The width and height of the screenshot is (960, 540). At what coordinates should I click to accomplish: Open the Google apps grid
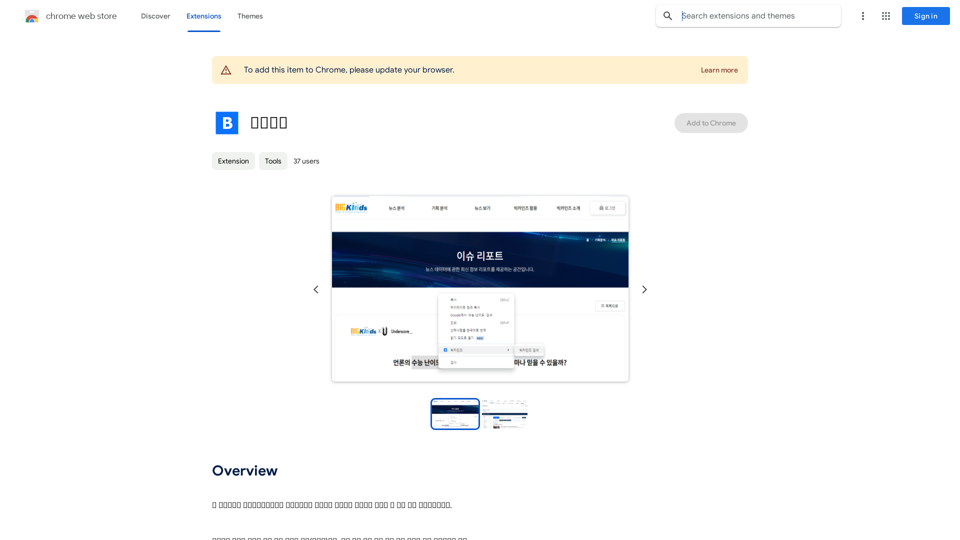[x=886, y=16]
